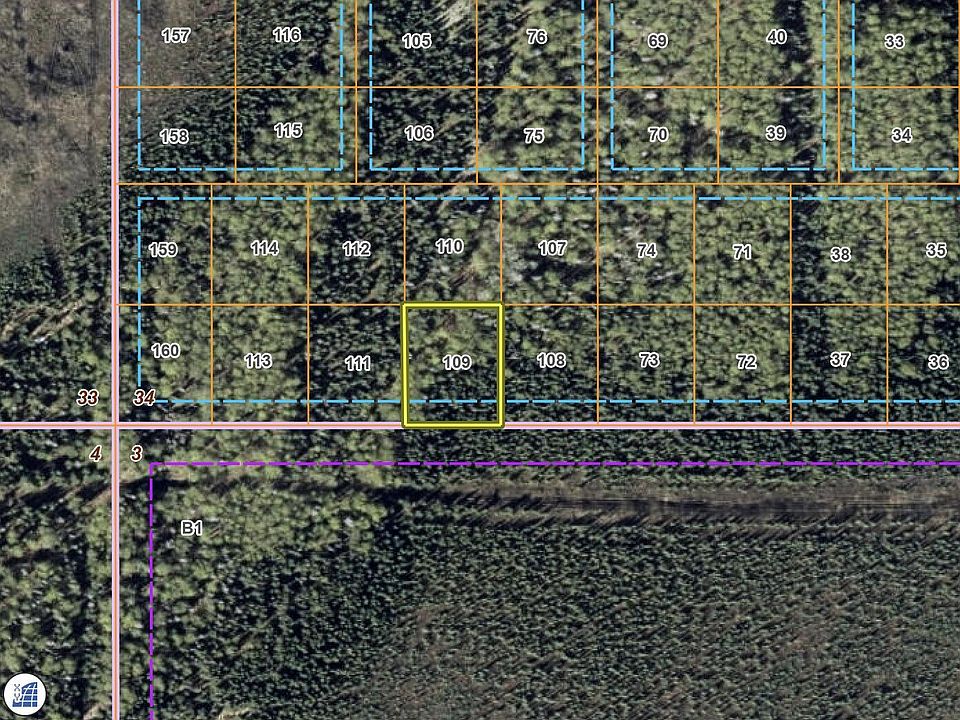Click parcel label 159
Image resolution: width=960 pixels, height=720 pixels.
tap(163, 250)
